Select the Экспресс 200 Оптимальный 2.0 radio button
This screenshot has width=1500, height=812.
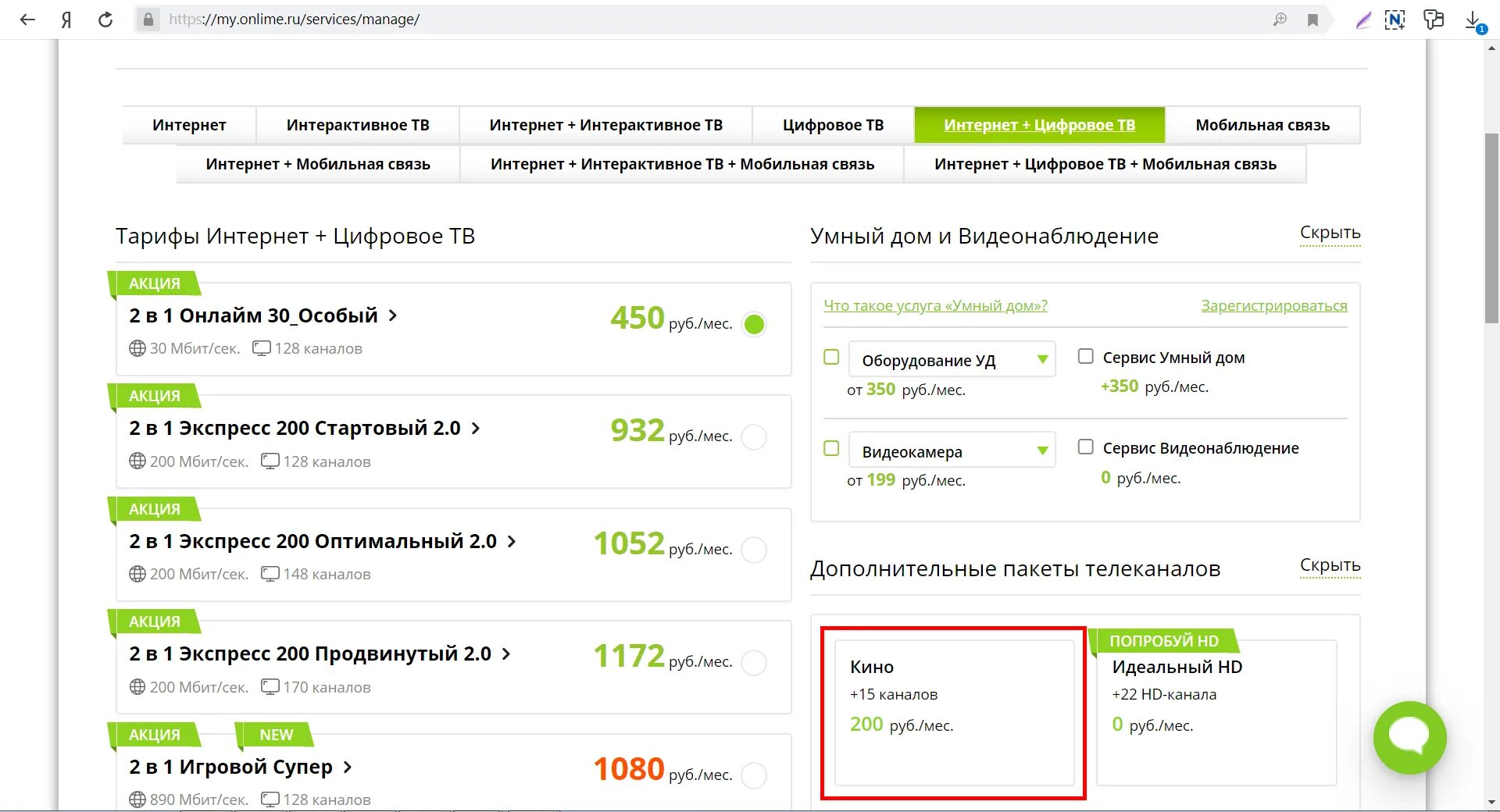(x=754, y=550)
